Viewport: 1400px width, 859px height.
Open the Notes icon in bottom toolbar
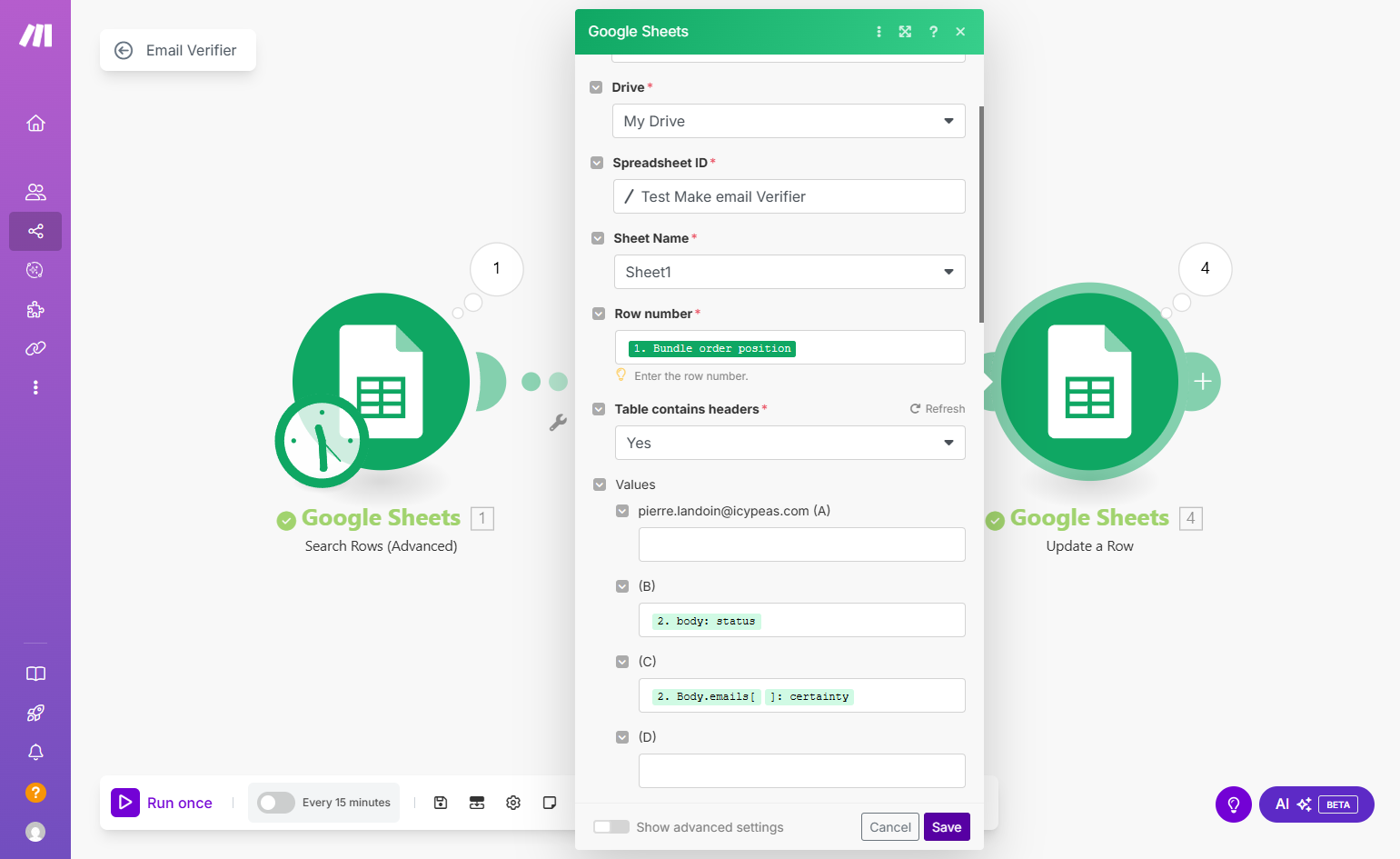point(550,803)
